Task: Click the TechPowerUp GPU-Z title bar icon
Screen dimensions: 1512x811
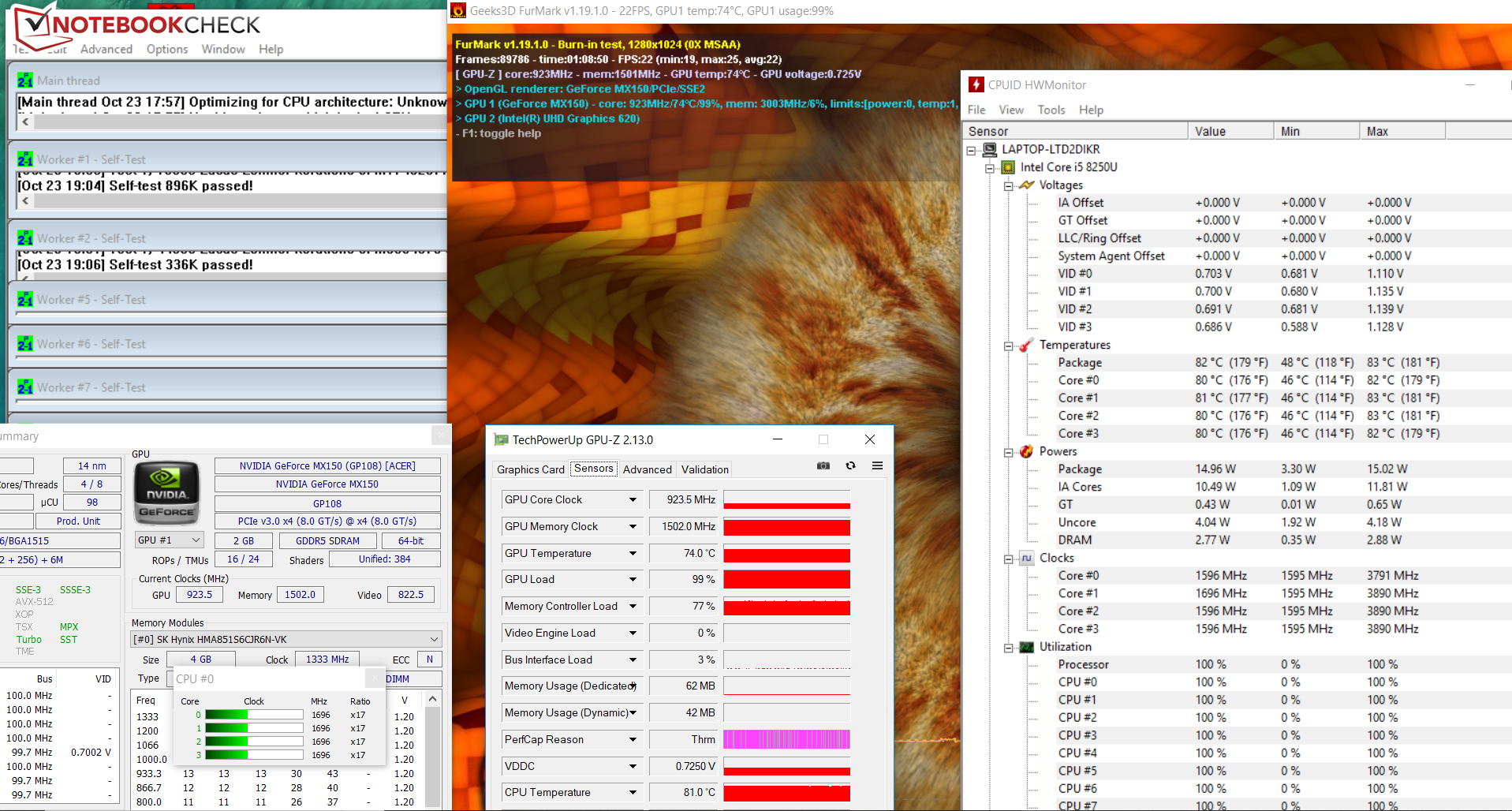Action: click(501, 439)
